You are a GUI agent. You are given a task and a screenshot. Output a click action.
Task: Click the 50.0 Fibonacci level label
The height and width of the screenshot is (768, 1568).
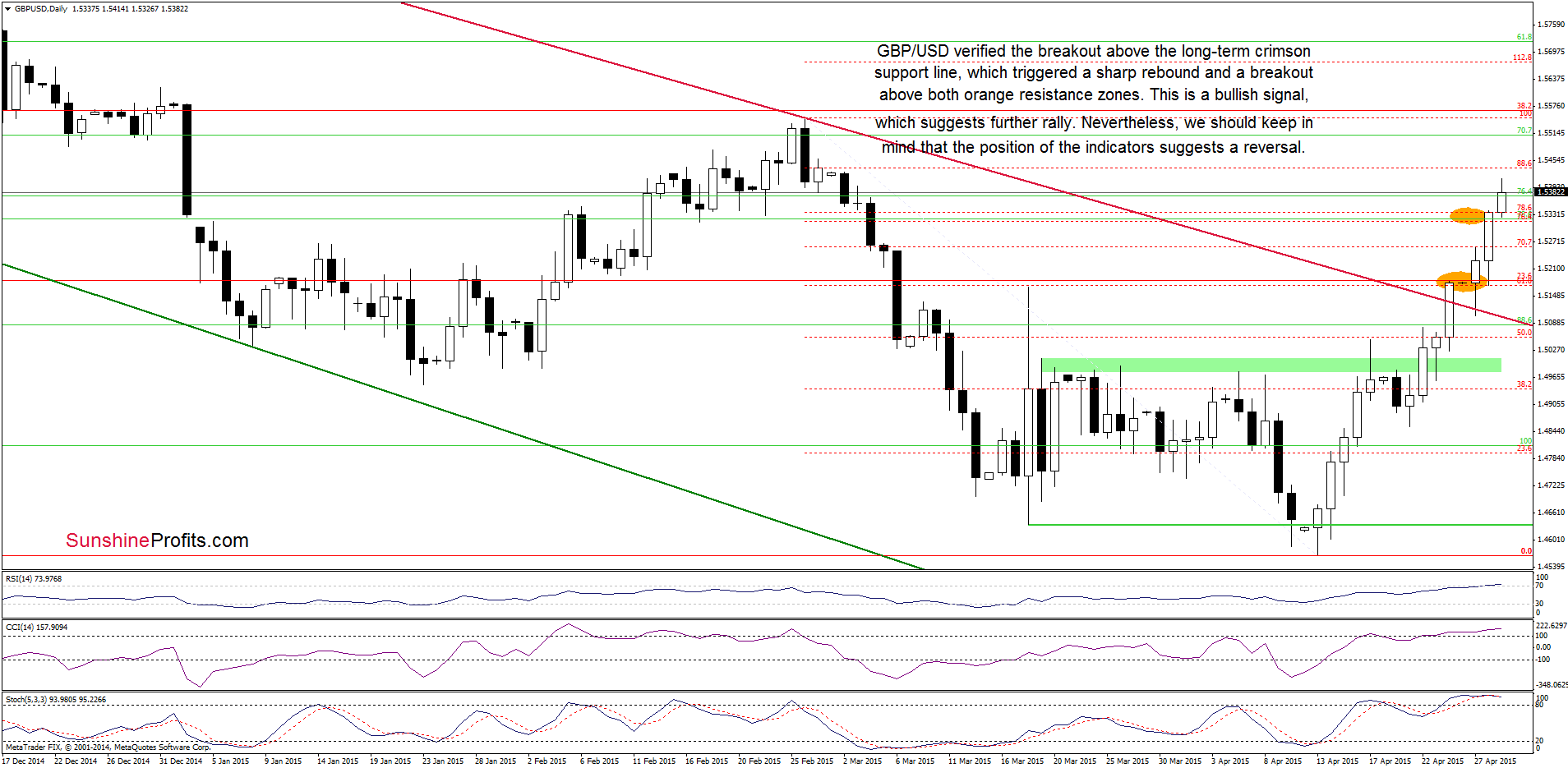point(1524,333)
